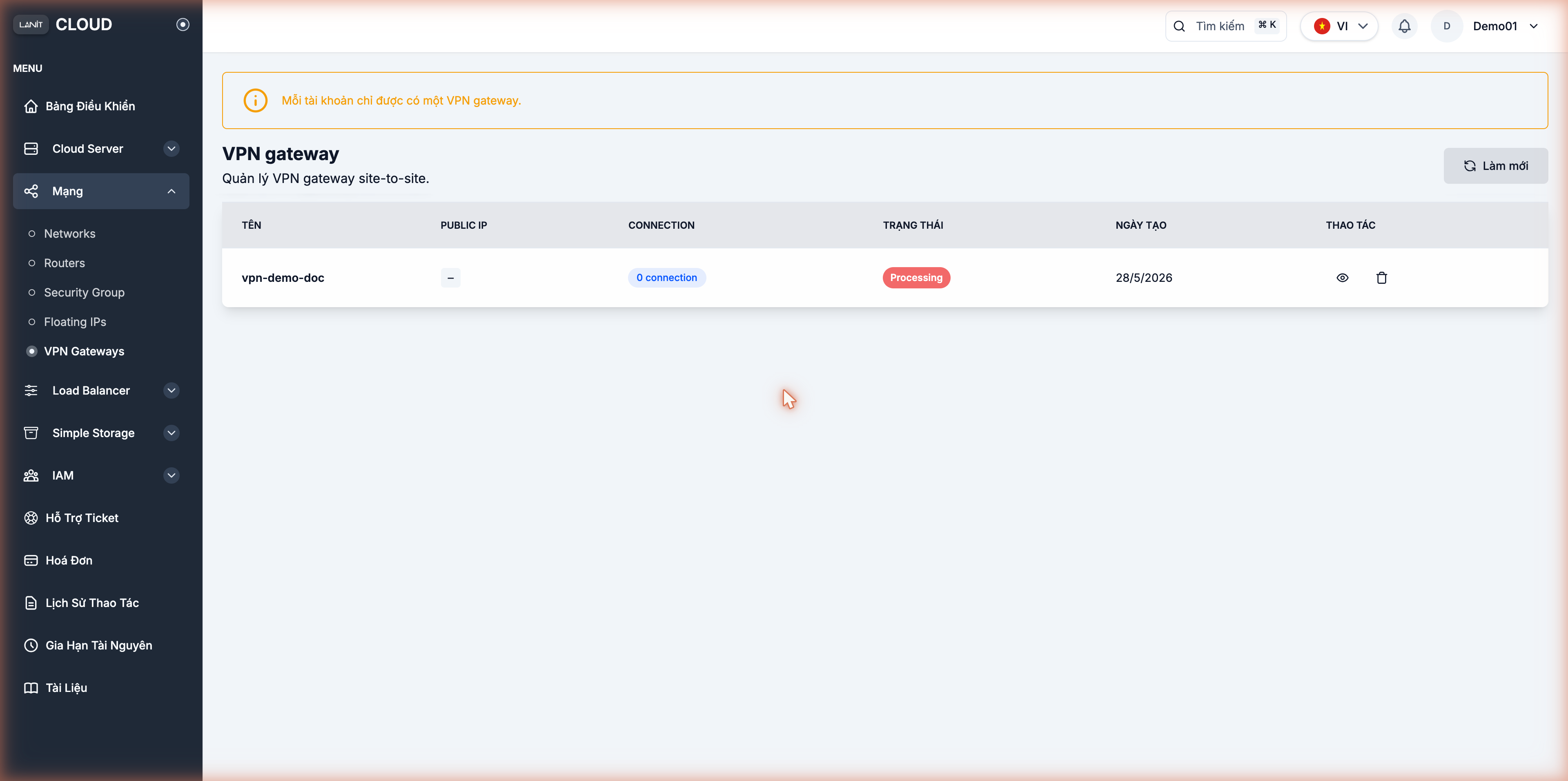Click the Hoá Đơn card icon

[x=31, y=561]
